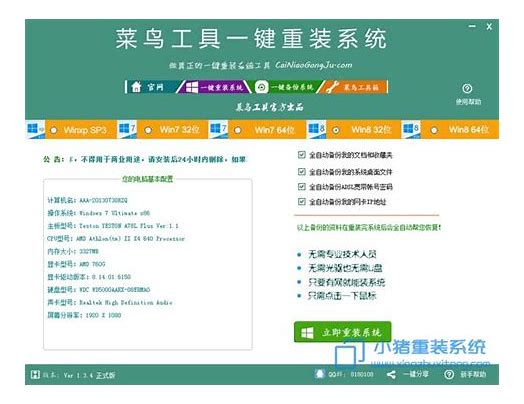Open 使用帮助 question mark icon
Image resolution: width=524 pixels, height=404 pixels.
point(467,89)
